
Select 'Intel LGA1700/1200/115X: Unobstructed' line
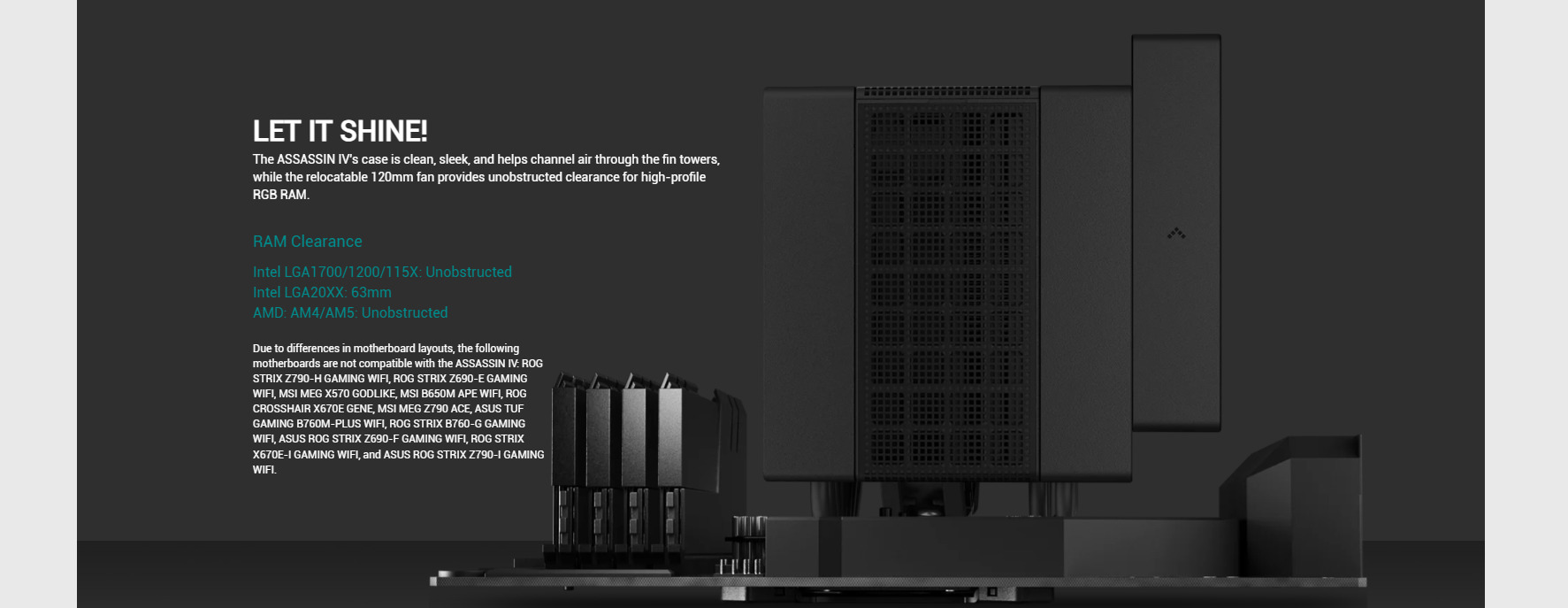click(382, 272)
